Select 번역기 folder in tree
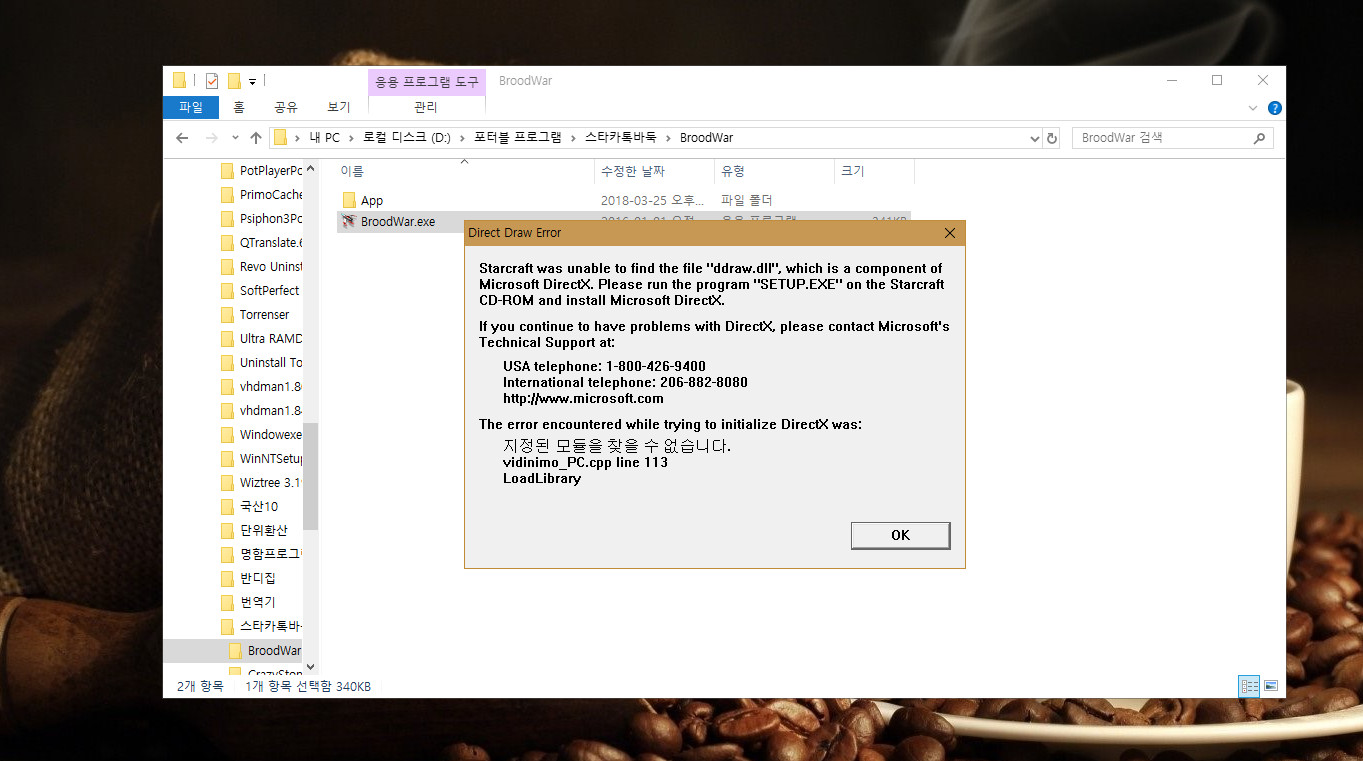1363x761 pixels. 250,603
